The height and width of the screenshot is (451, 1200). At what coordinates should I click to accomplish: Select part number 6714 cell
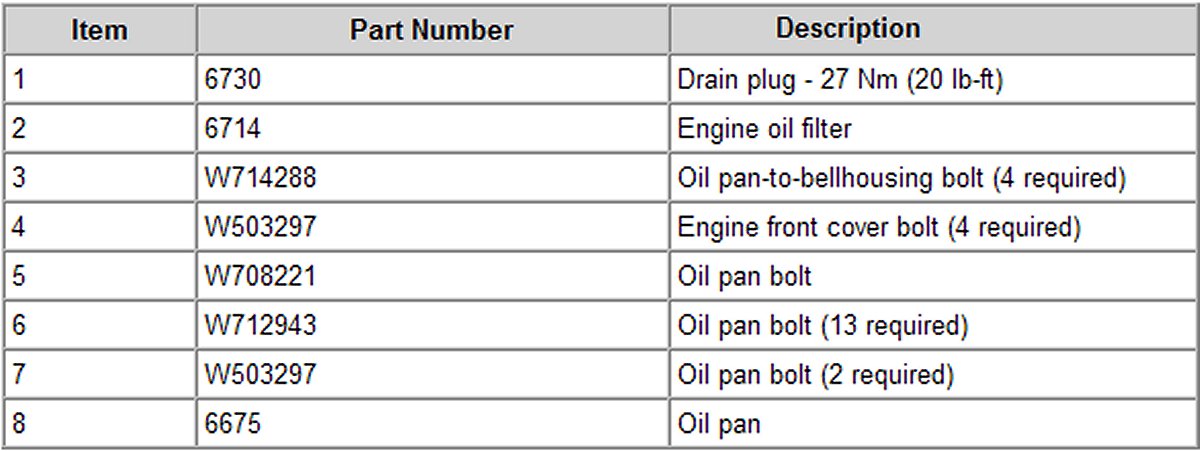232,129
